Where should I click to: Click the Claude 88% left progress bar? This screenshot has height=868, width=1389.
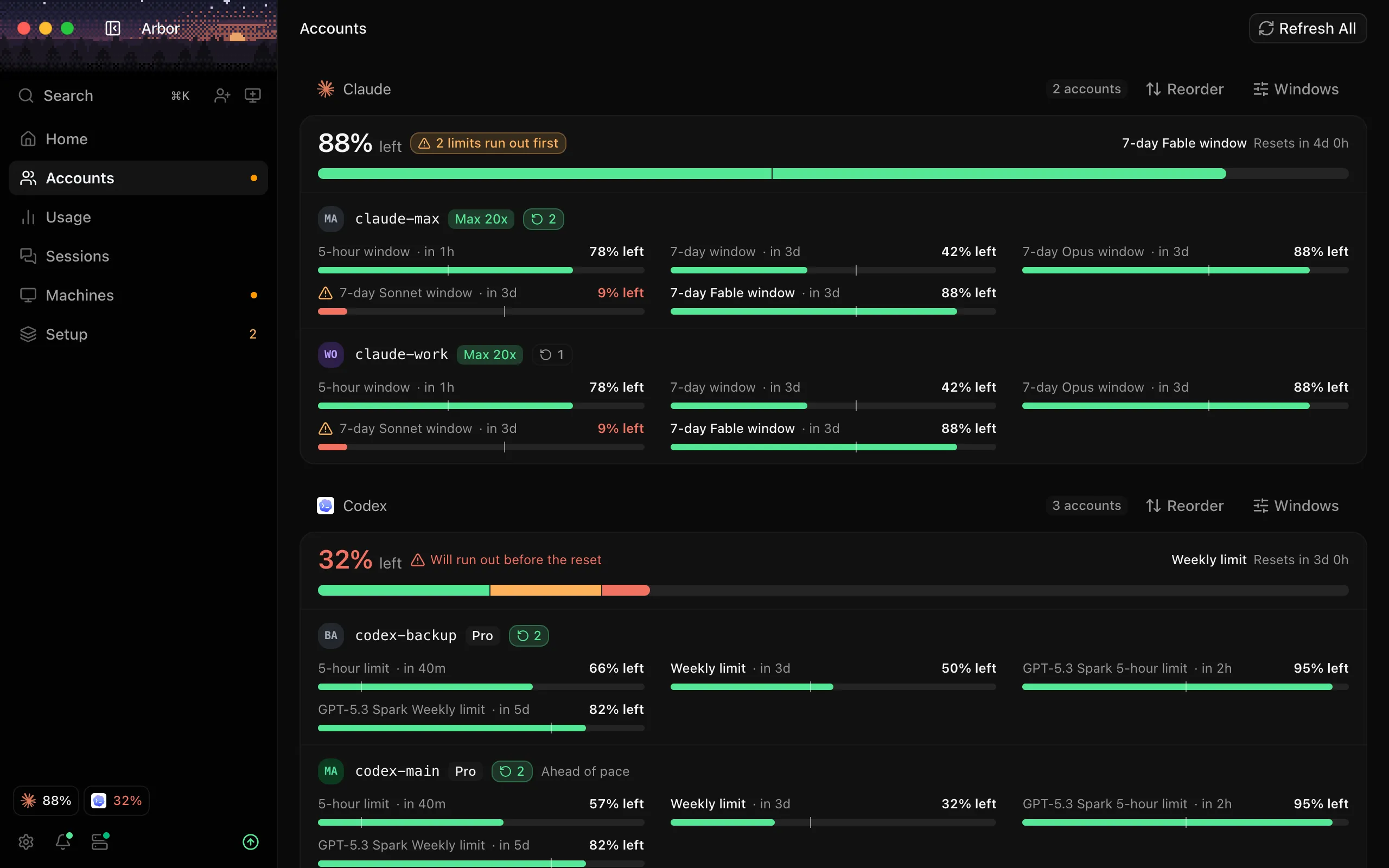[x=833, y=174]
